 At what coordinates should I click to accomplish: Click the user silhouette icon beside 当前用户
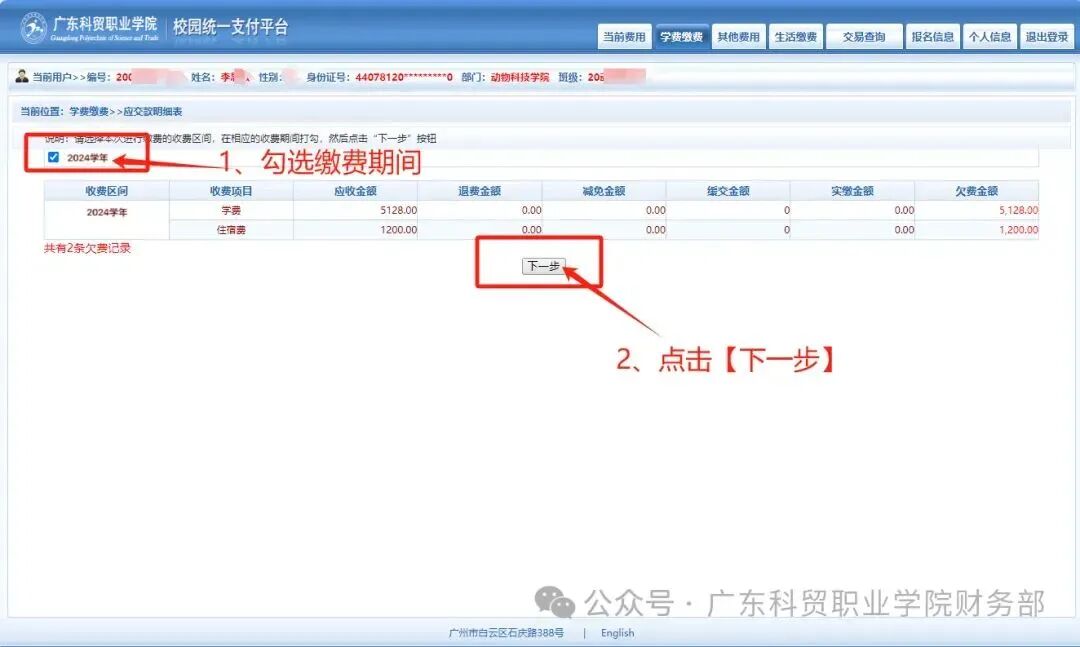[x=22, y=74]
